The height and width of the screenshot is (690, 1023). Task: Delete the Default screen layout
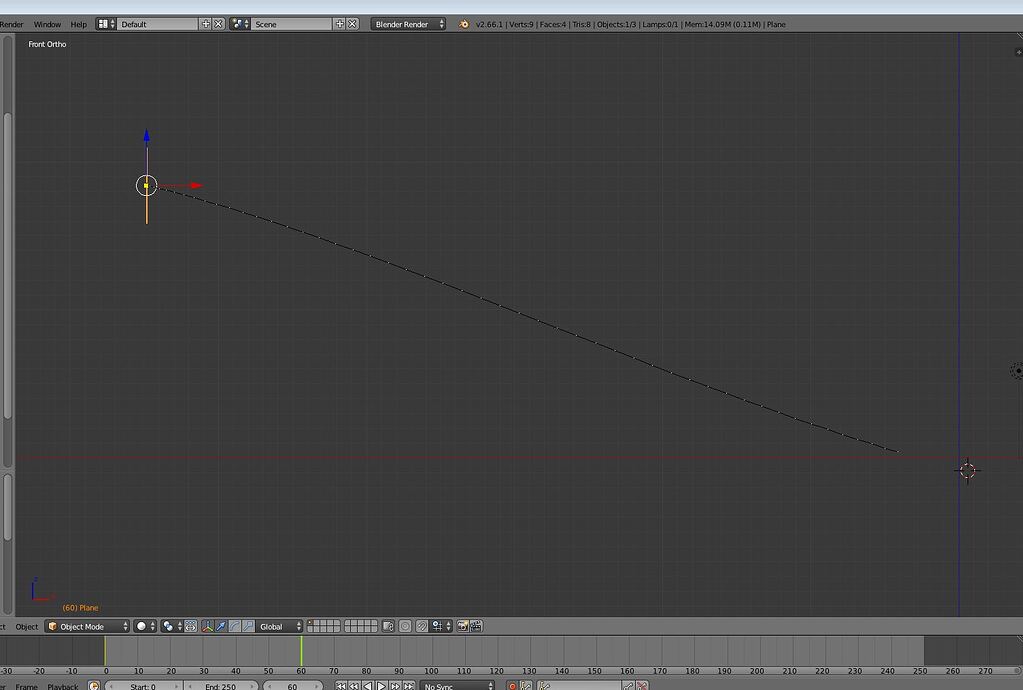(x=219, y=24)
